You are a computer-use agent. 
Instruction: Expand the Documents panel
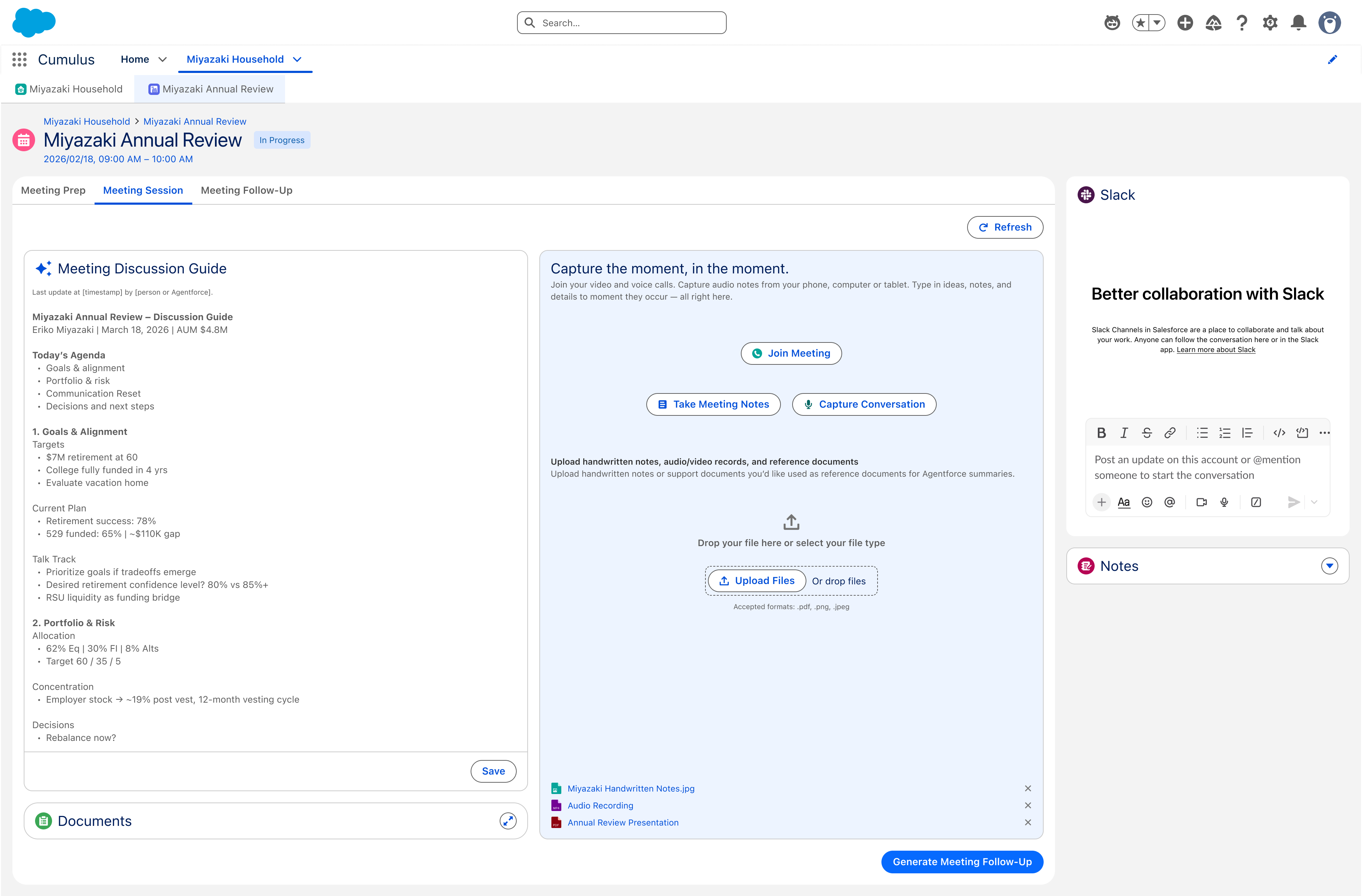click(x=507, y=821)
